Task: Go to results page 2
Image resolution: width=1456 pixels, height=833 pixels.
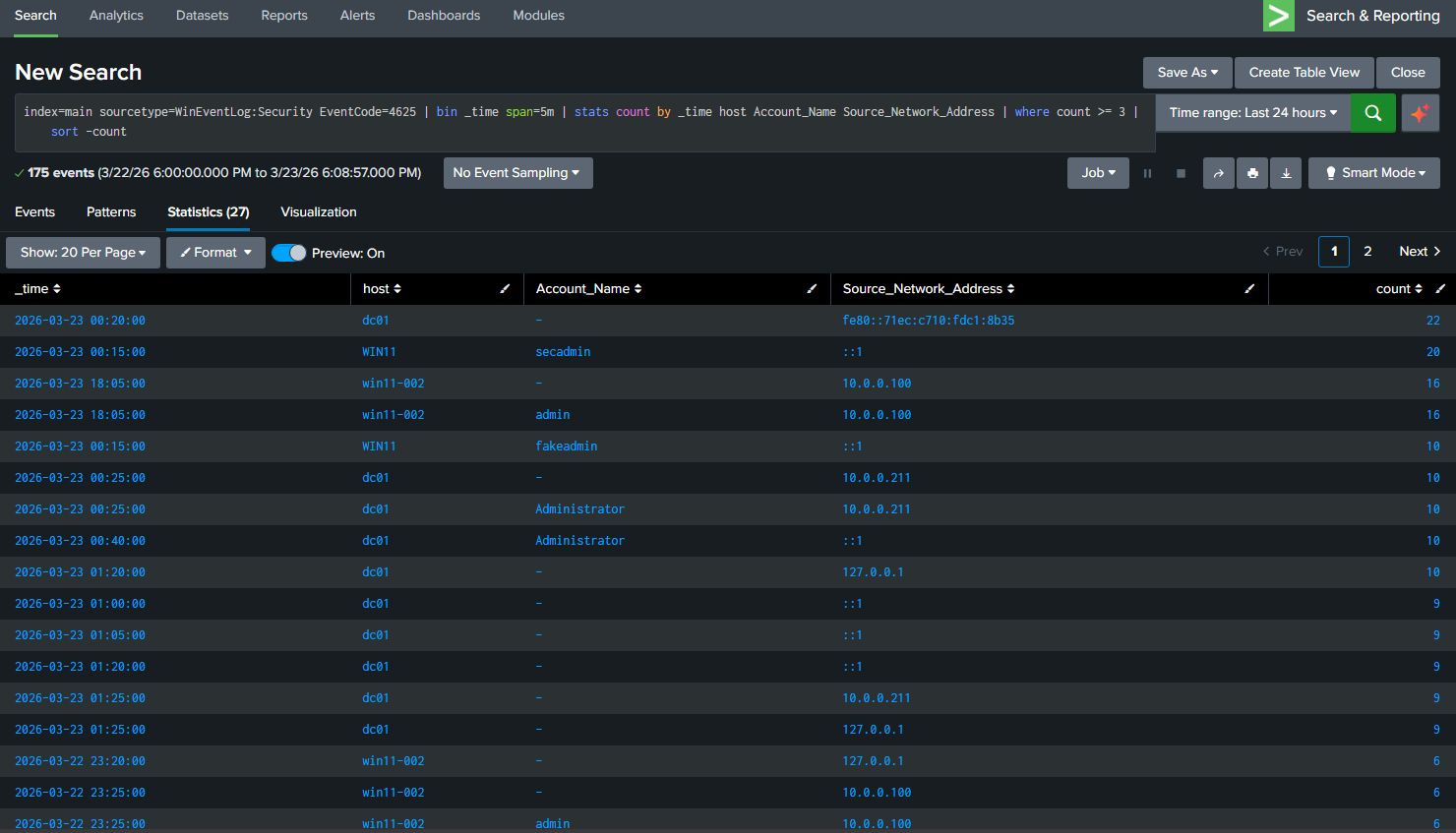Action: point(1367,251)
